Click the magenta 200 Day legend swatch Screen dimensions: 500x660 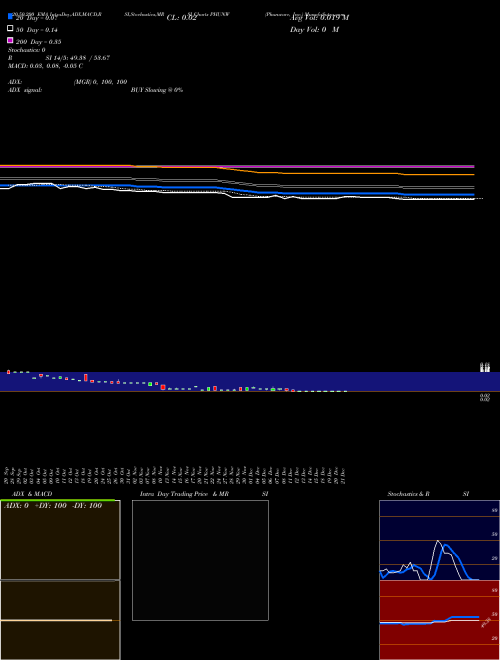click(x=10, y=40)
